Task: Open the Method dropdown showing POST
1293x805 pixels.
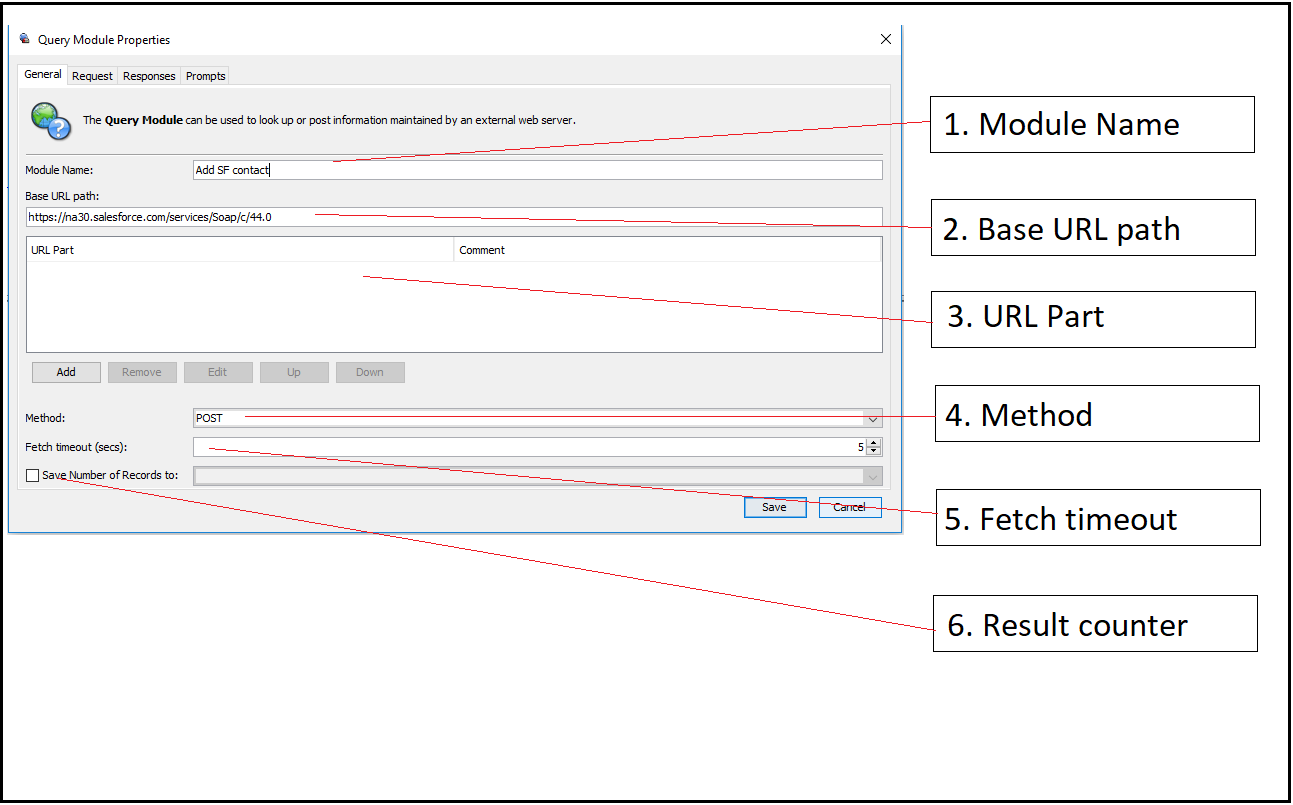Action: coord(870,417)
